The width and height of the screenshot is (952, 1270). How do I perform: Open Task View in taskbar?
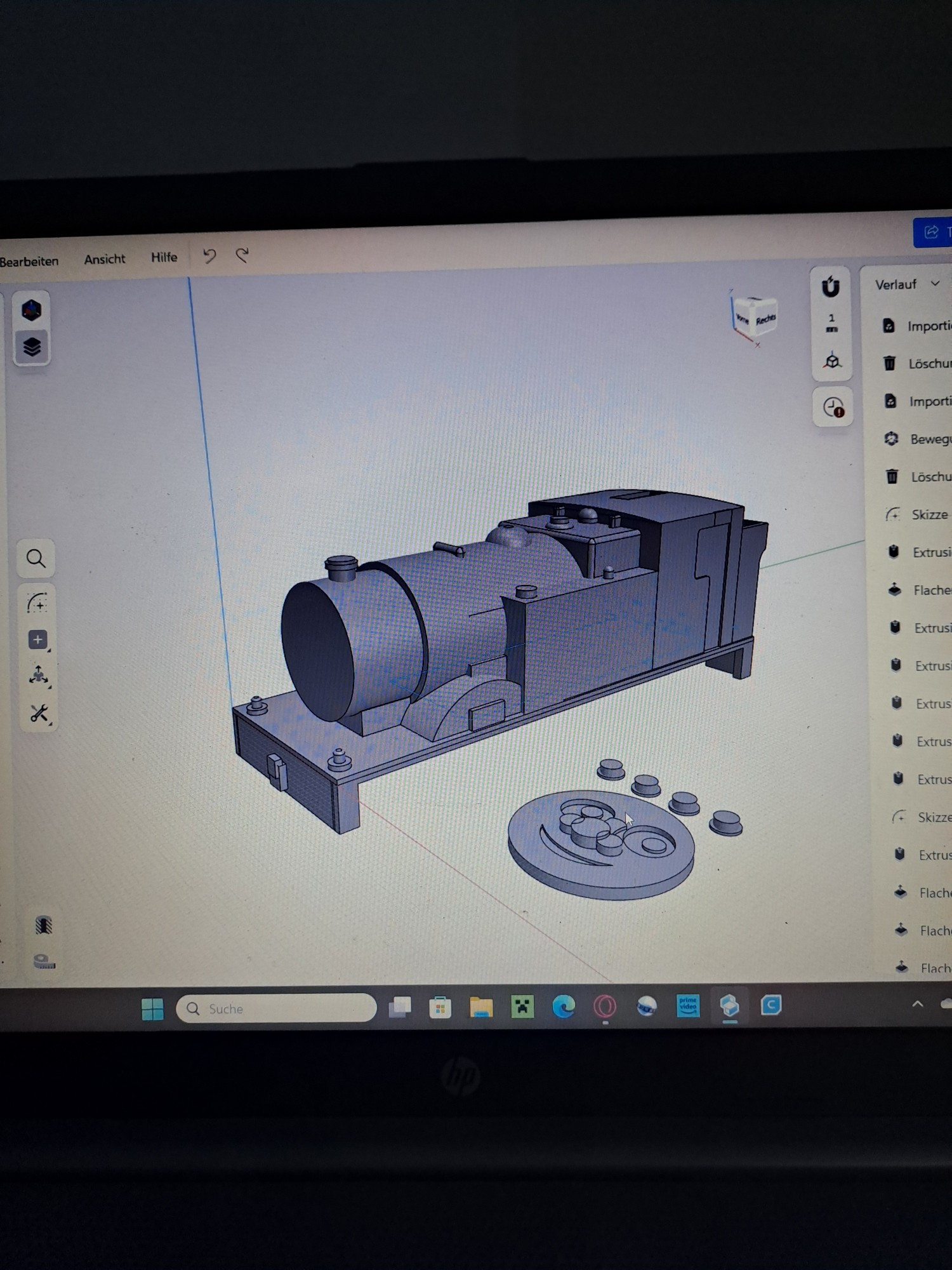[x=400, y=1008]
